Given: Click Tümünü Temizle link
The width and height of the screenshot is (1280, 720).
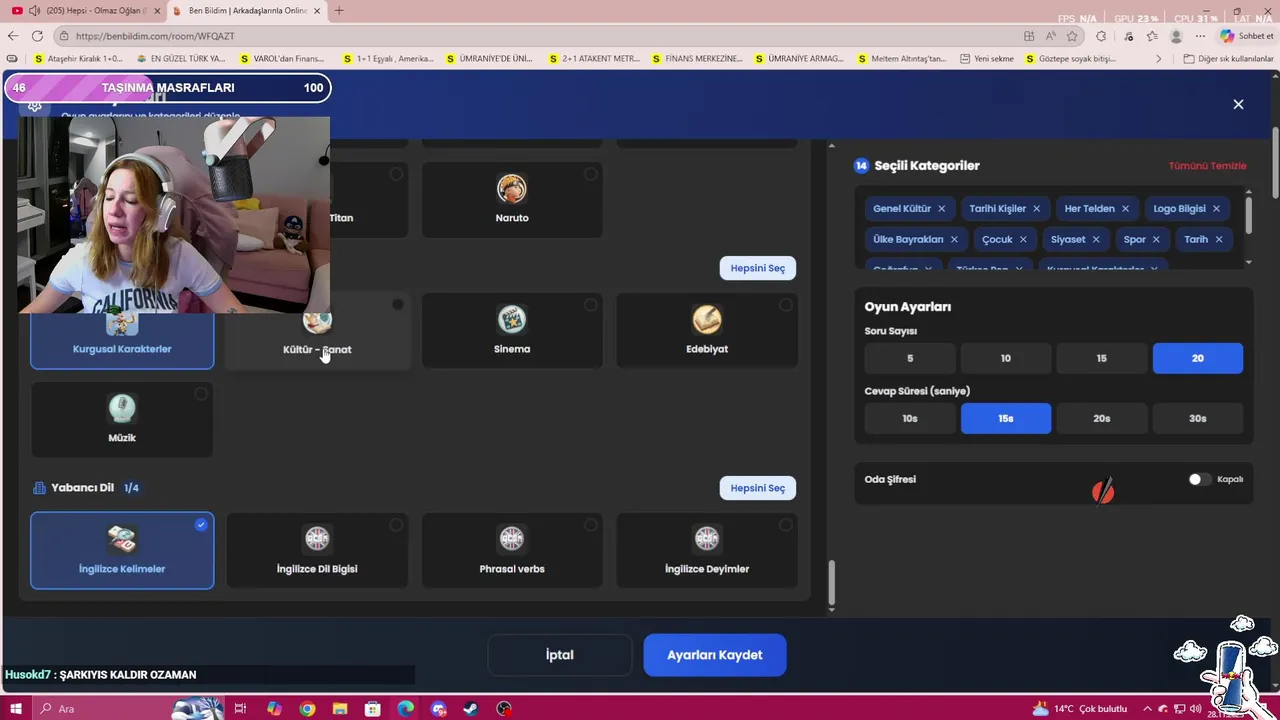Looking at the screenshot, I should click(1207, 166).
